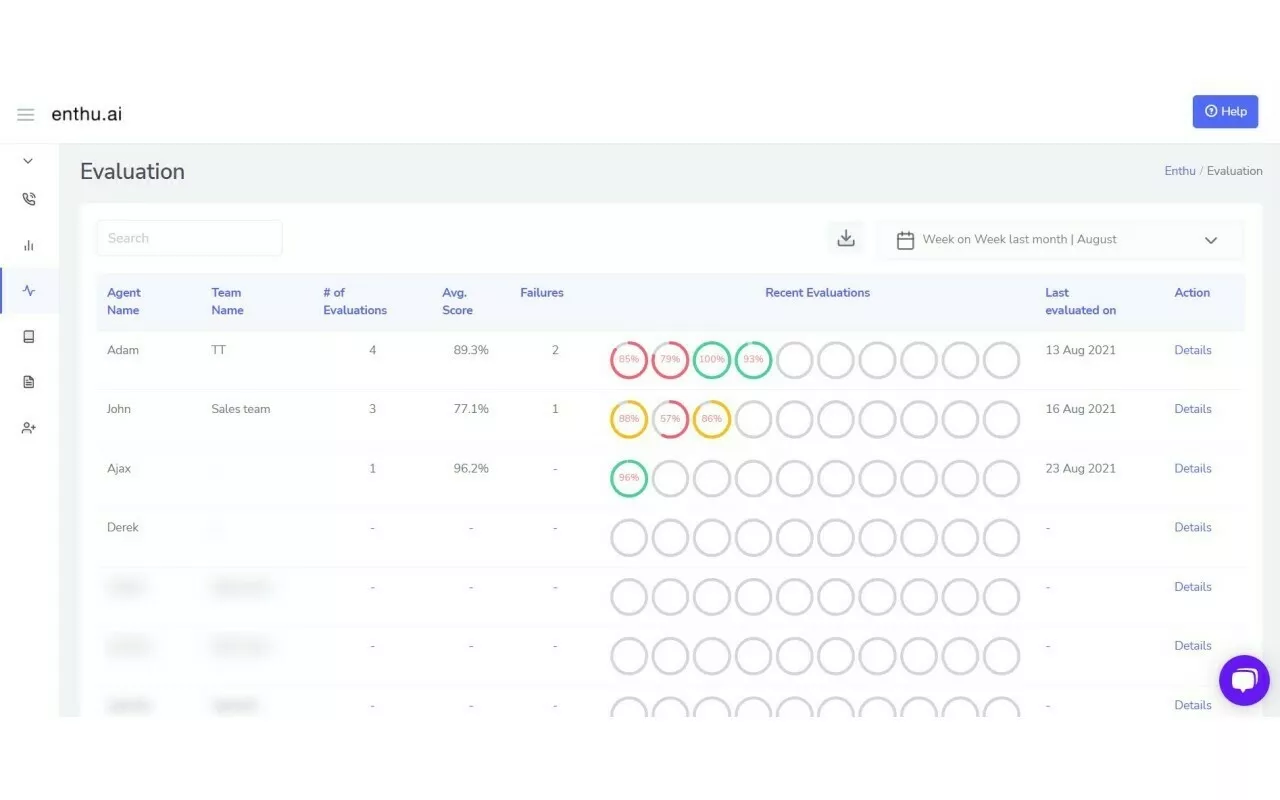Viewport: 1280px width, 800px height.
Task: Open the book icon in the sidebar
Action: 28,337
